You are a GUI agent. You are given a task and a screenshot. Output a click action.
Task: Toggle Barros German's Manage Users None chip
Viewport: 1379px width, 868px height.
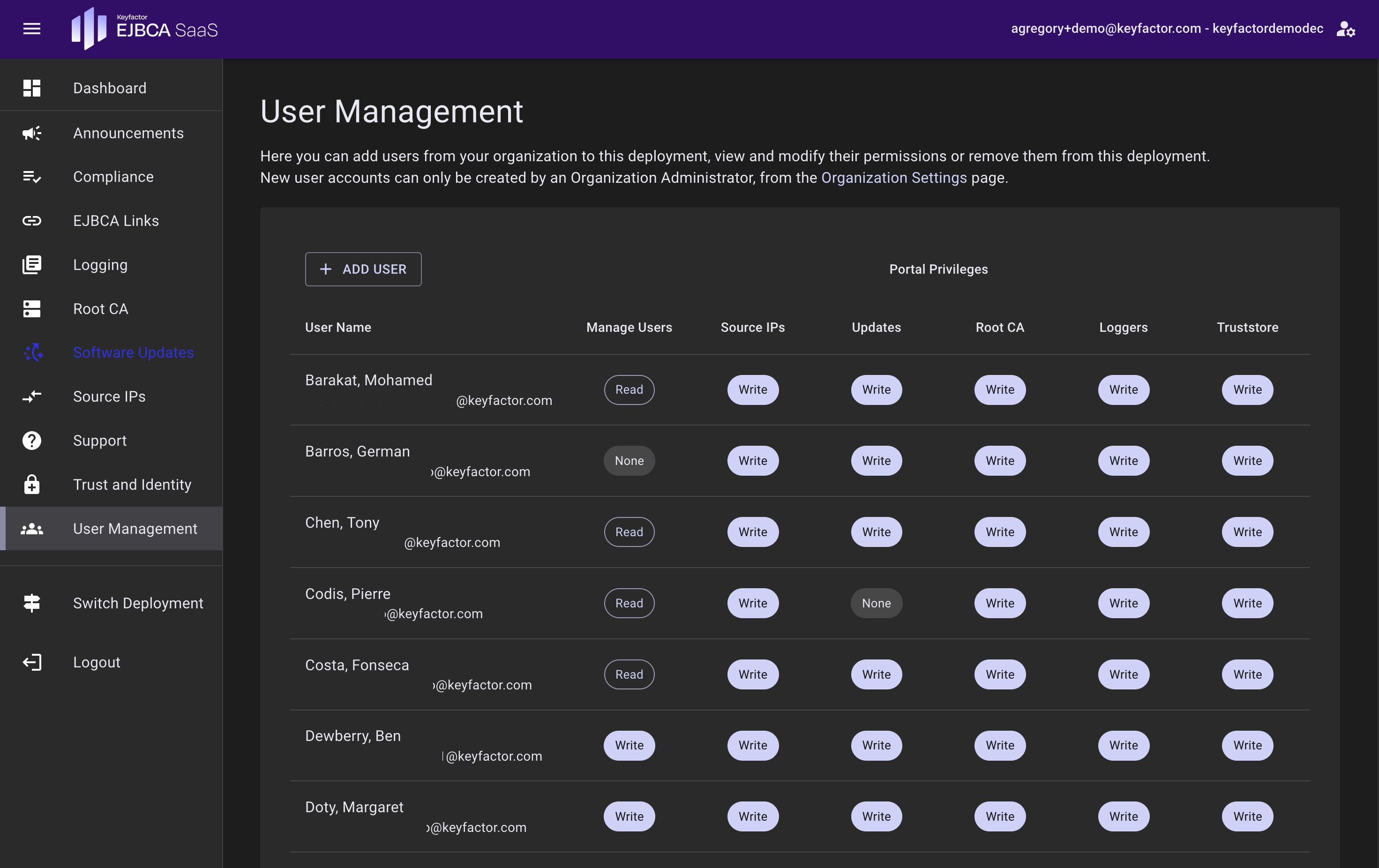(x=629, y=461)
